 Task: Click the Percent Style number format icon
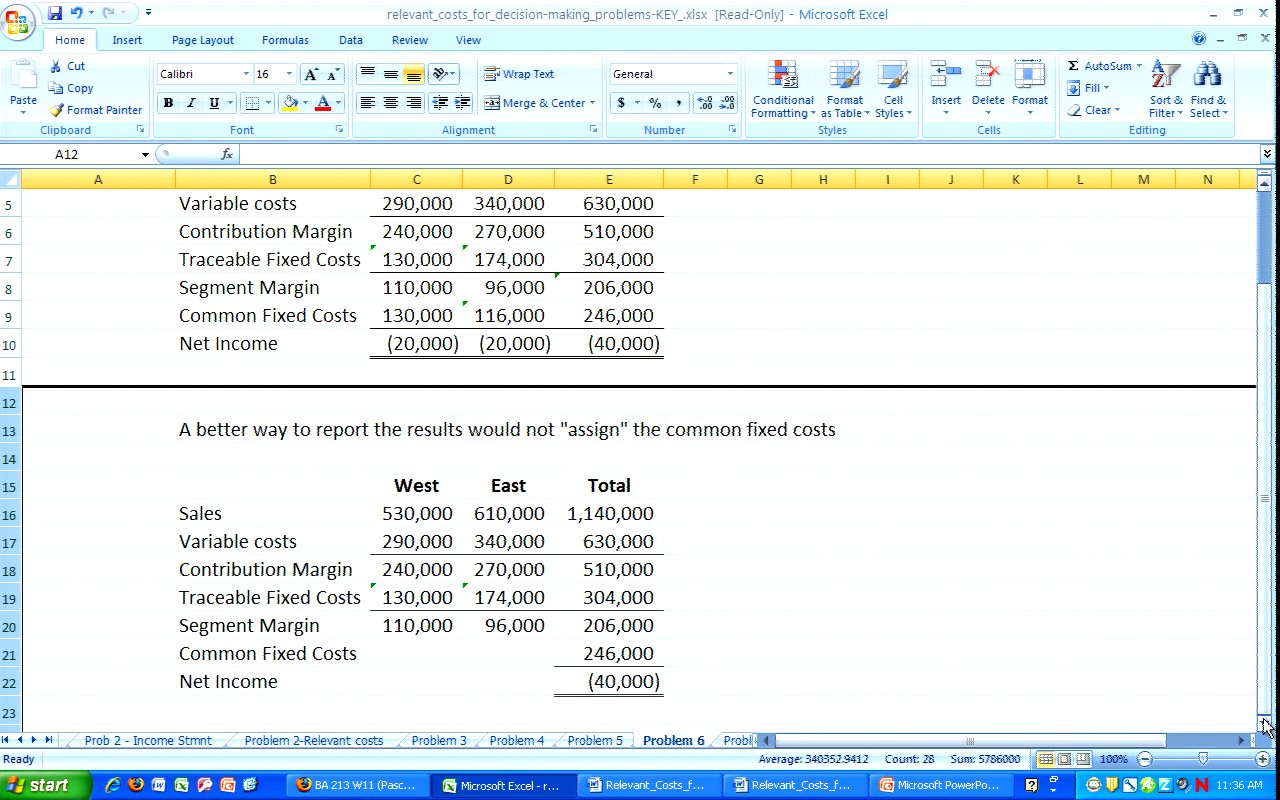[655, 103]
